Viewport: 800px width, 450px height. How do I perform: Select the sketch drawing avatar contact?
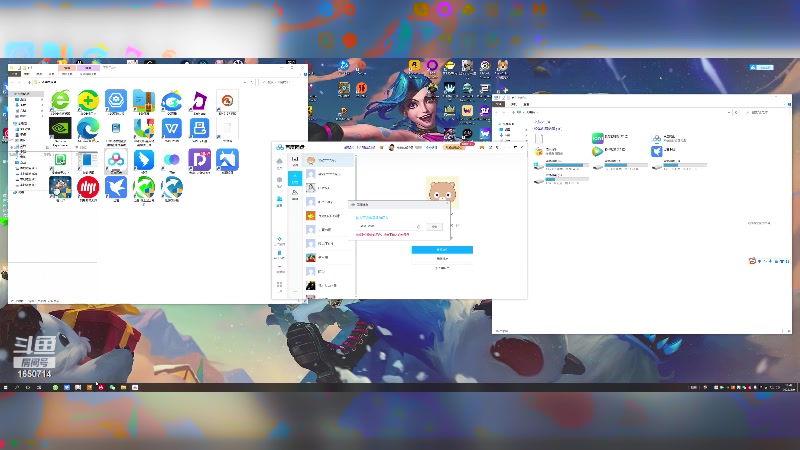[329, 188]
